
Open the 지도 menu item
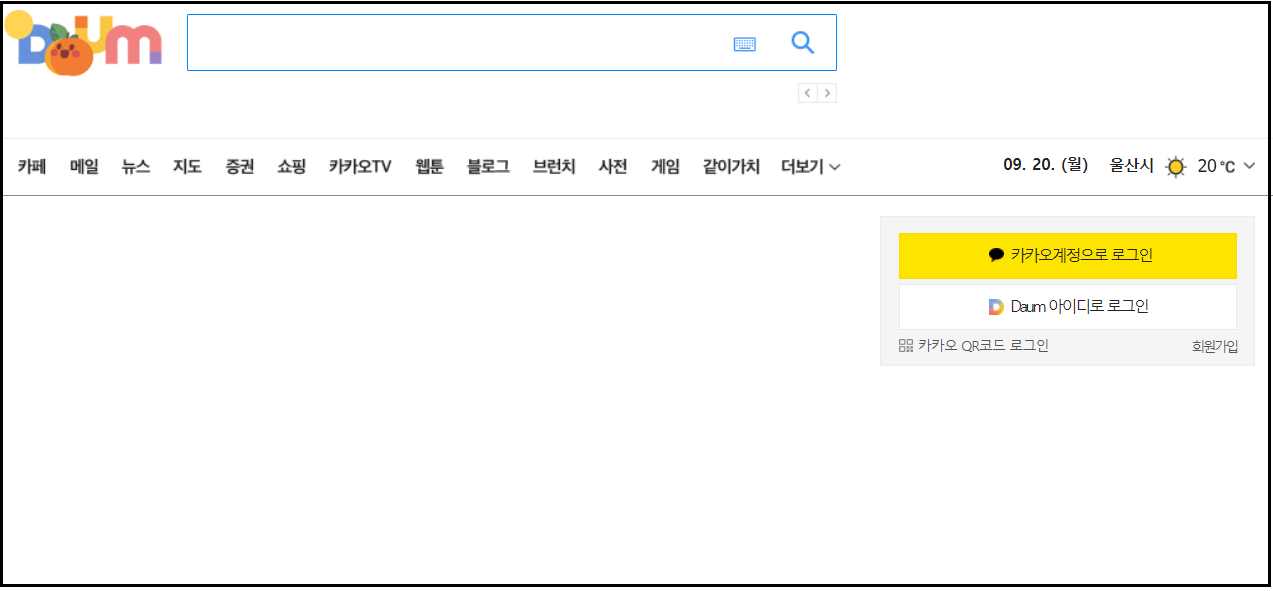pyautogui.click(x=187, y=167)
